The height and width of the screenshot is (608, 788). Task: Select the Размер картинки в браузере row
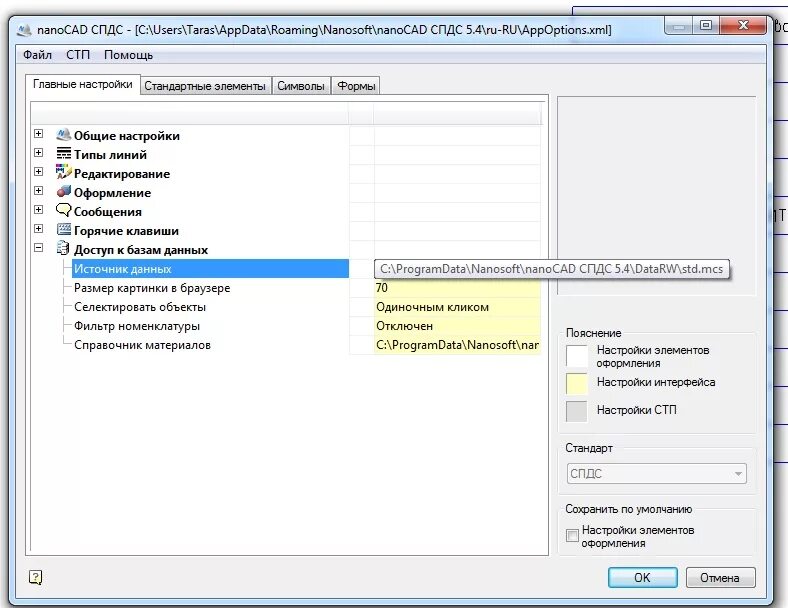tap(210, 288)
